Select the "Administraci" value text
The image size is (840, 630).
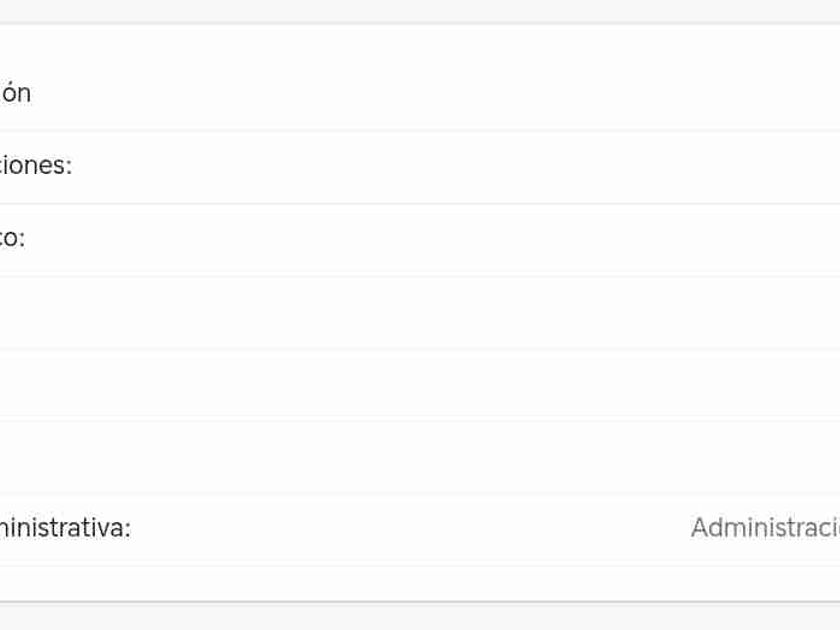(765, 527)
